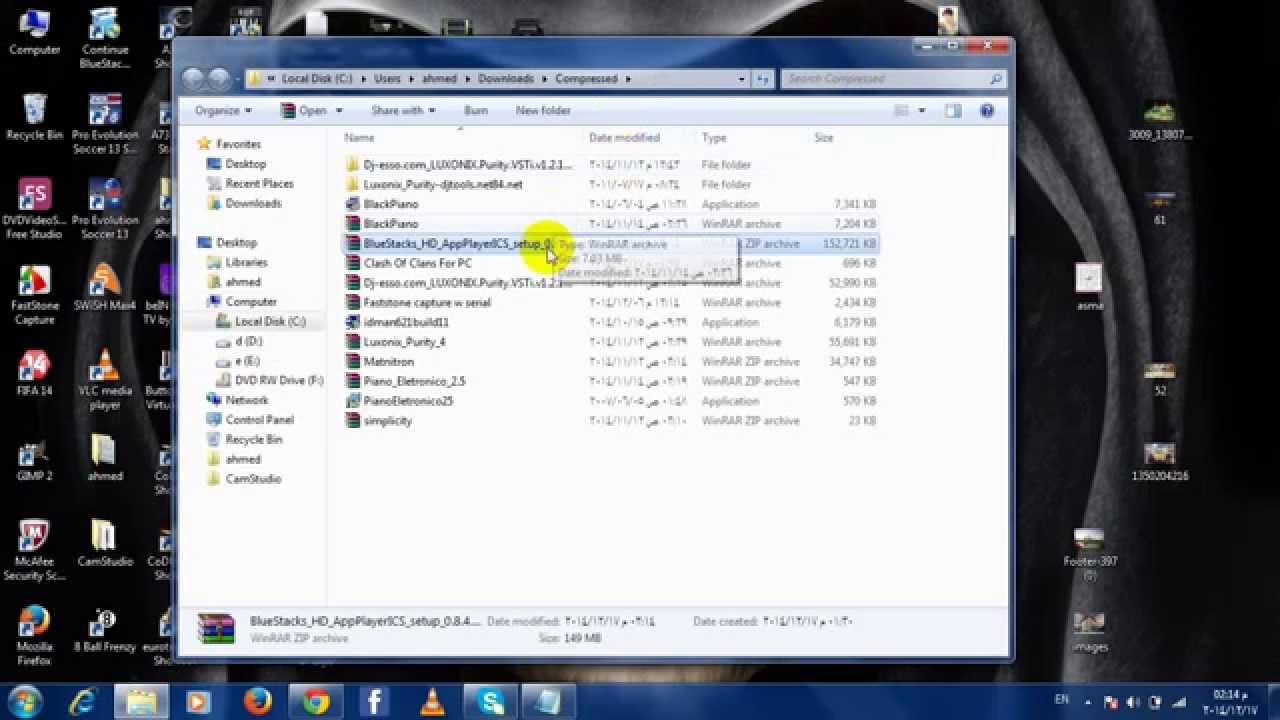This screenshot has height=720, width=1280.
Task: Click the clock in the system tray
Action: click(1230, 701)
